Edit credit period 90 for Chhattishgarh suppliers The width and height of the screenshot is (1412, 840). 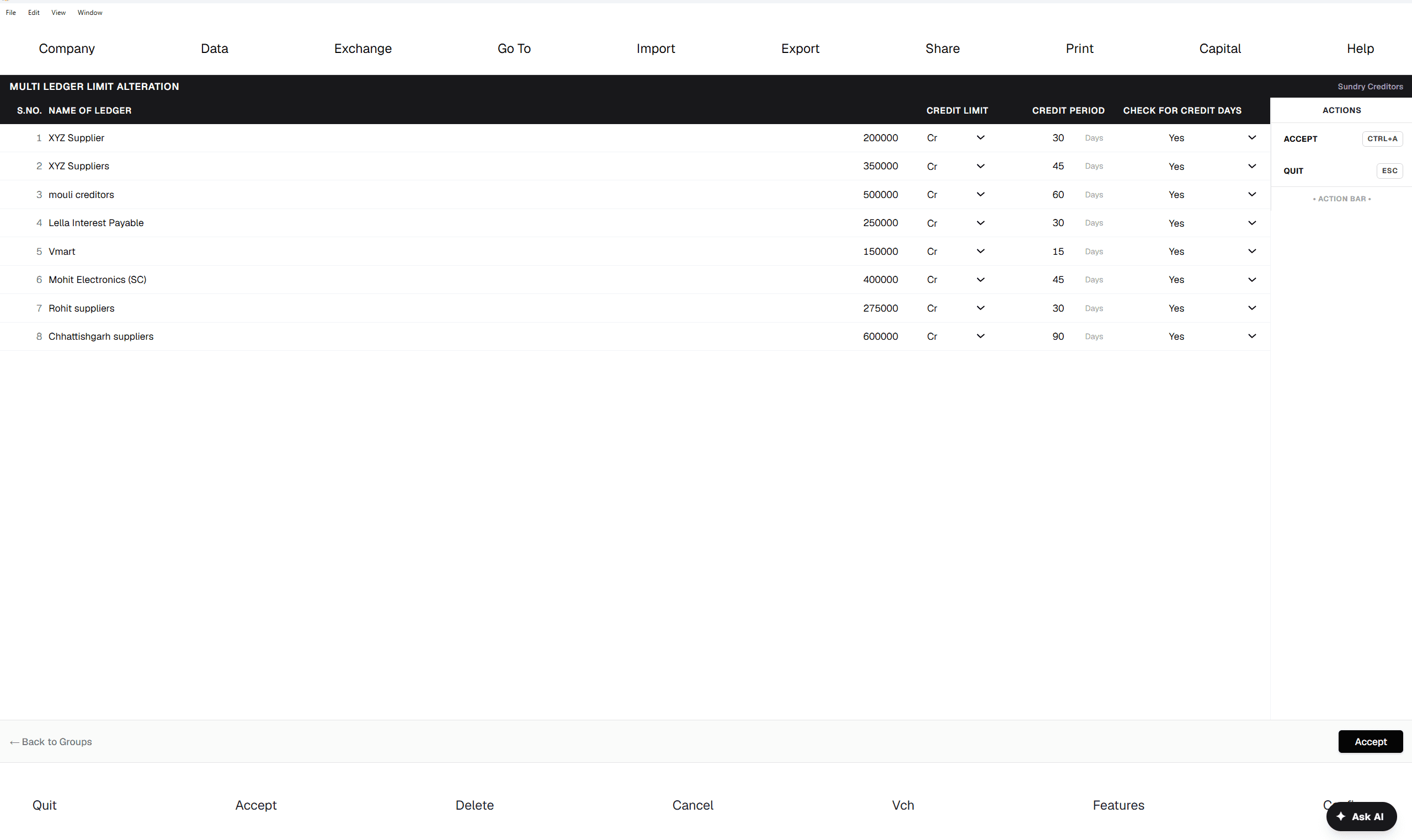click(x=1058, y=336)
